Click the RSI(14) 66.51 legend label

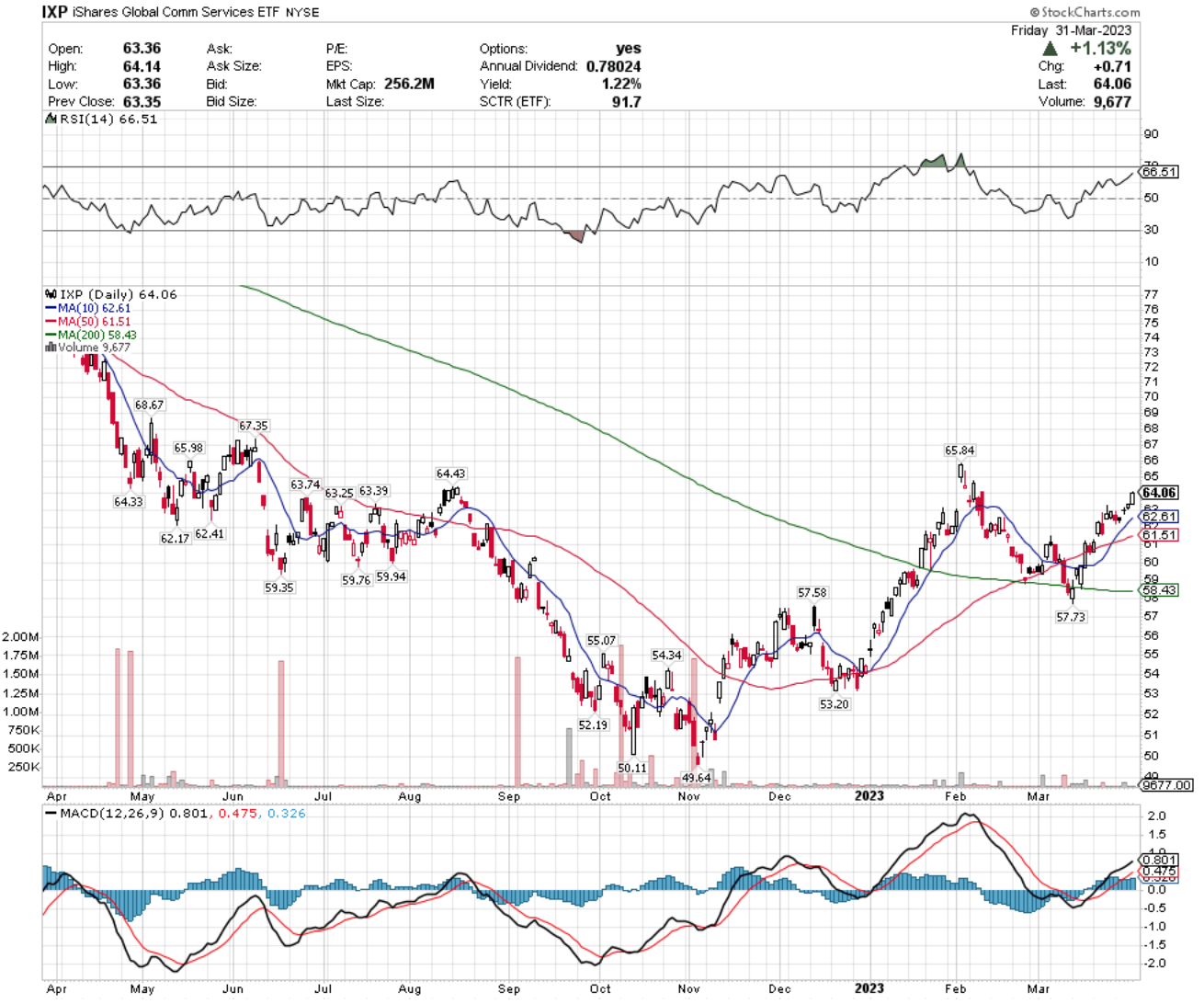[109, 120]
